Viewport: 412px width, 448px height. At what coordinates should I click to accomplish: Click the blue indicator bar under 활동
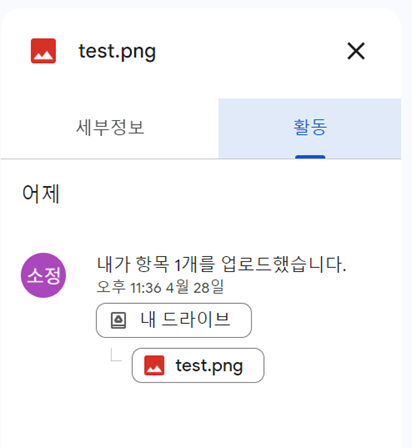(x=310, y=157)
